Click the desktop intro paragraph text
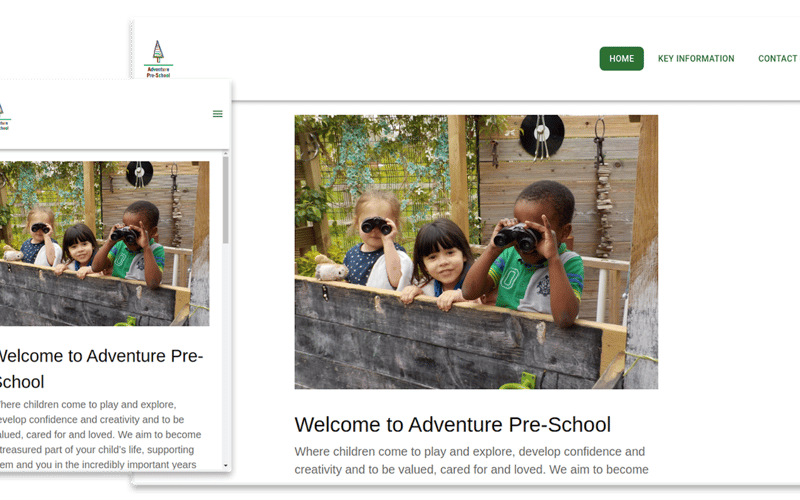The height and width of the screenshot is (500, 800). click(471, 460)
